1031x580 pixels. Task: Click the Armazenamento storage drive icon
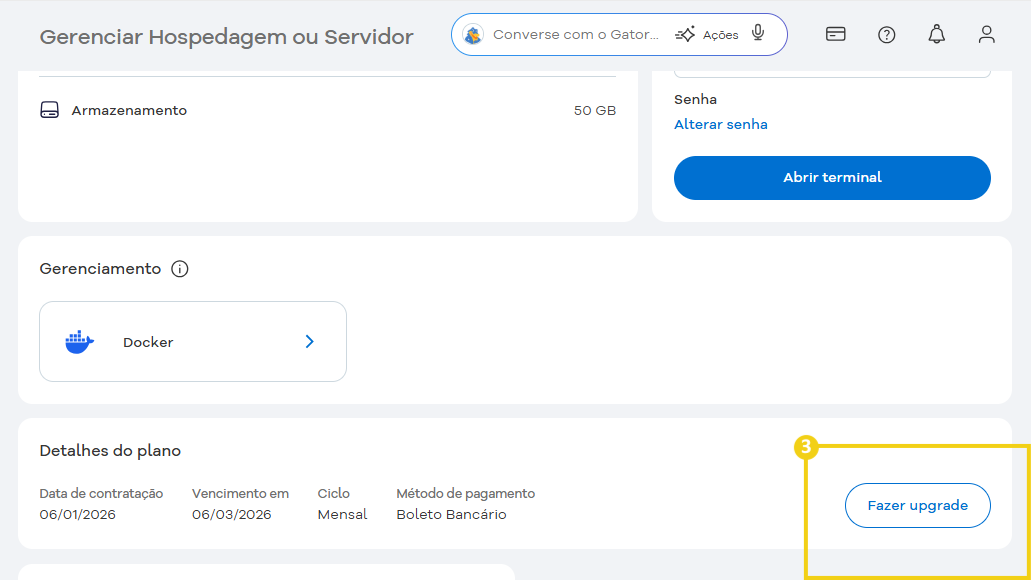pyautogui.click(x=50, y=110)
